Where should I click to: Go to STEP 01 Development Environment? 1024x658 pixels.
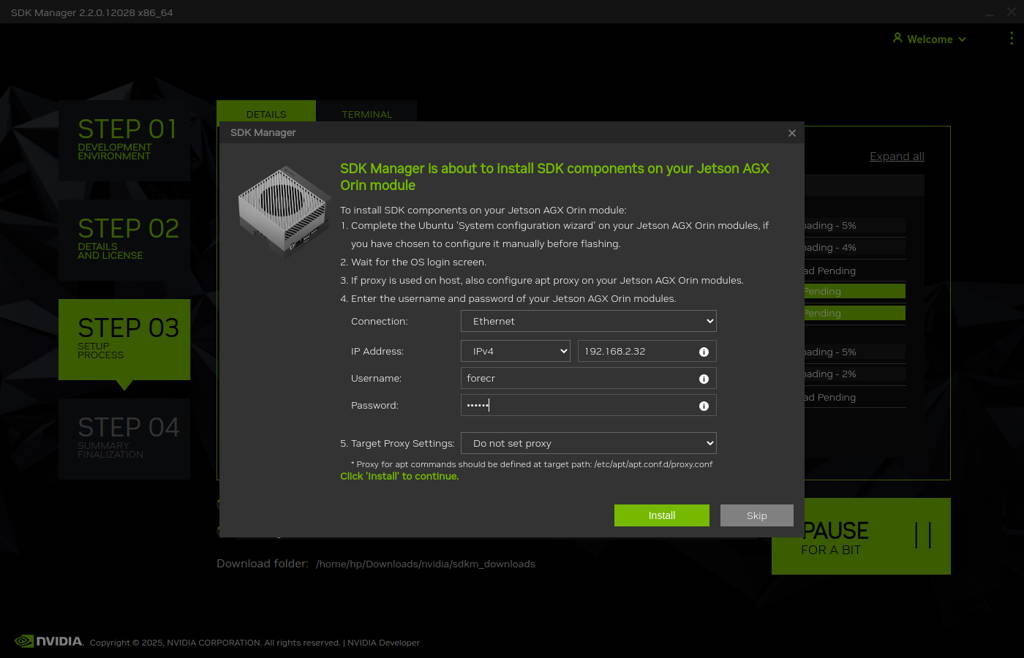coord(125,140)
